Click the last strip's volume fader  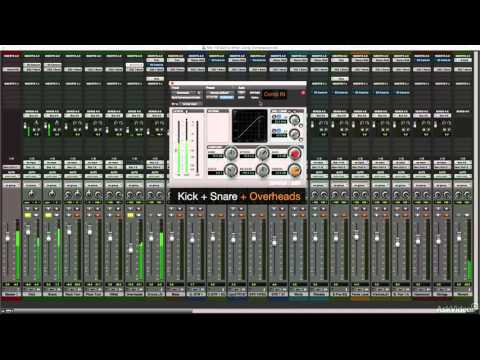click(459, 238)
